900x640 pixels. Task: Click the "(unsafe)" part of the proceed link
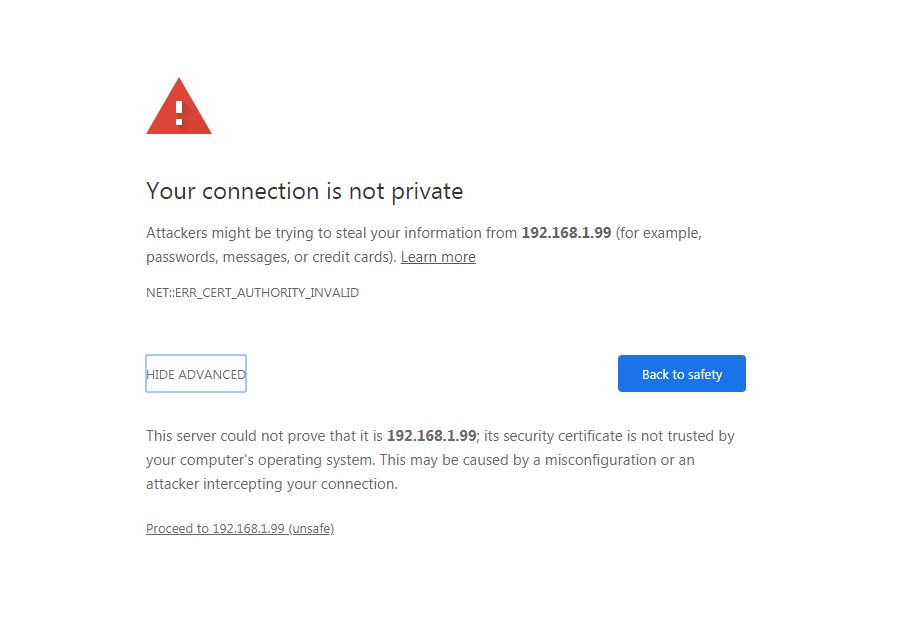point(311,529)
